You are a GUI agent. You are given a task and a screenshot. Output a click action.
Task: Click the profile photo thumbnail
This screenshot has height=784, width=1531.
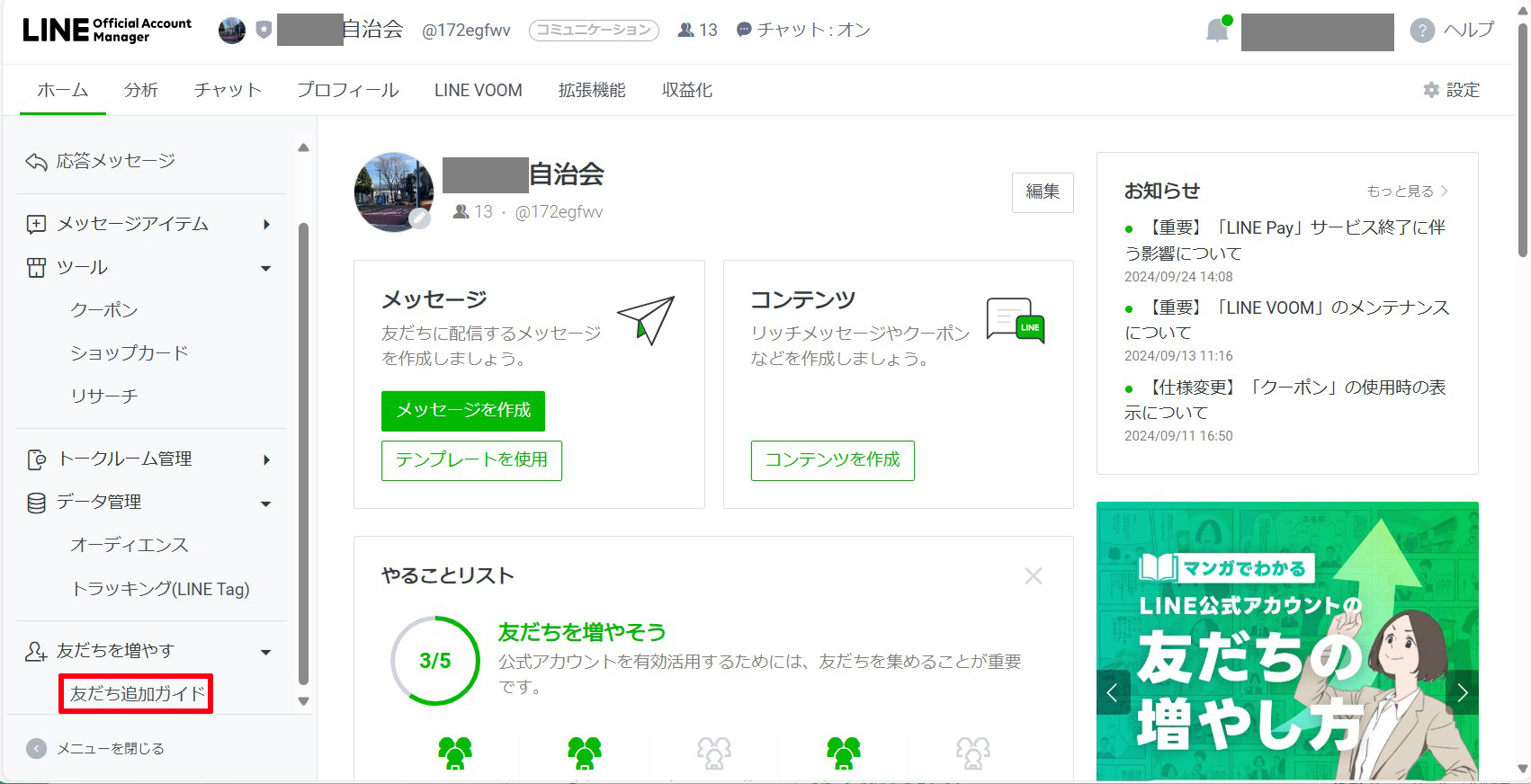(394, 192)
